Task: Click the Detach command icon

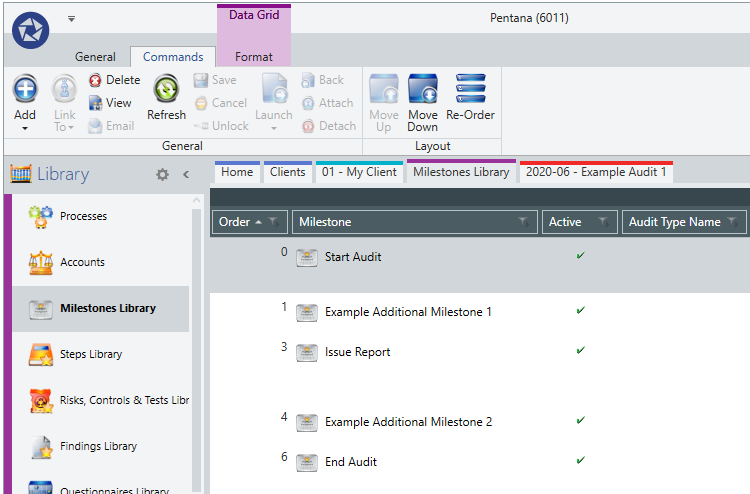Action: click(x=308, y=126)
